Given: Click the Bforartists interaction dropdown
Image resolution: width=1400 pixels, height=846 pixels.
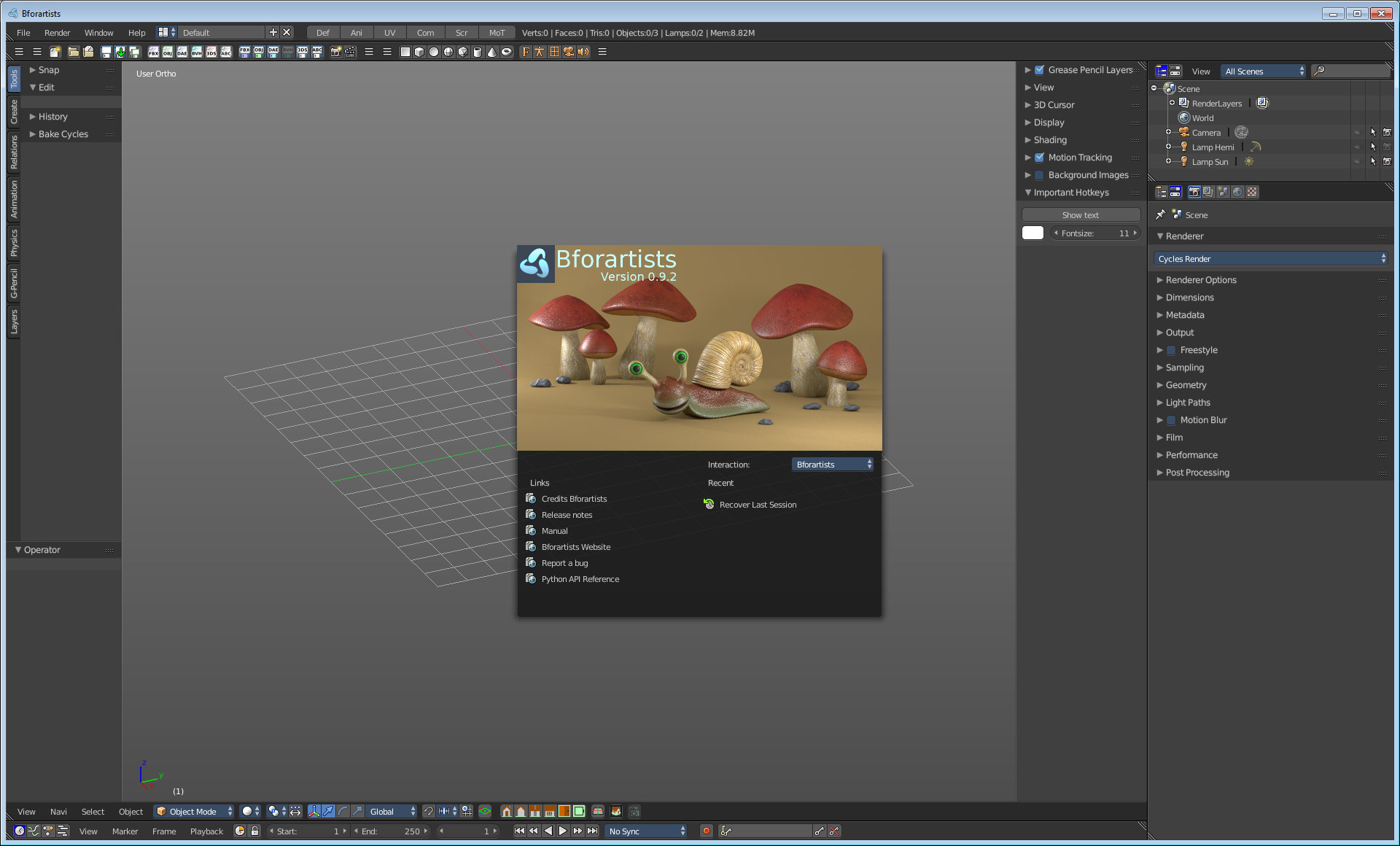Looking at the screenshot, I should coord(833,463).
